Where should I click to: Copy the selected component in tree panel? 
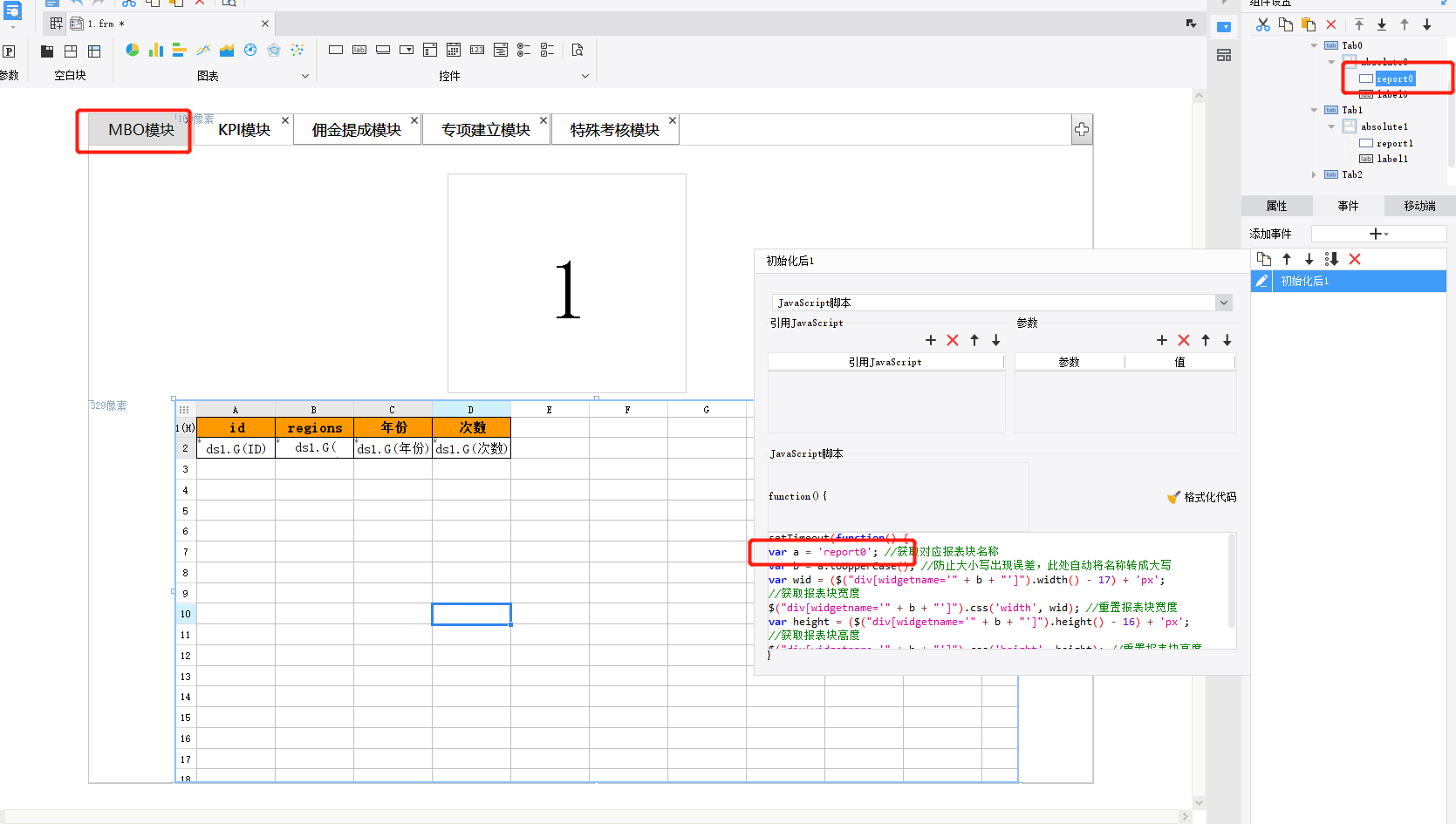pyautogui.click(x=1286, y=24)
